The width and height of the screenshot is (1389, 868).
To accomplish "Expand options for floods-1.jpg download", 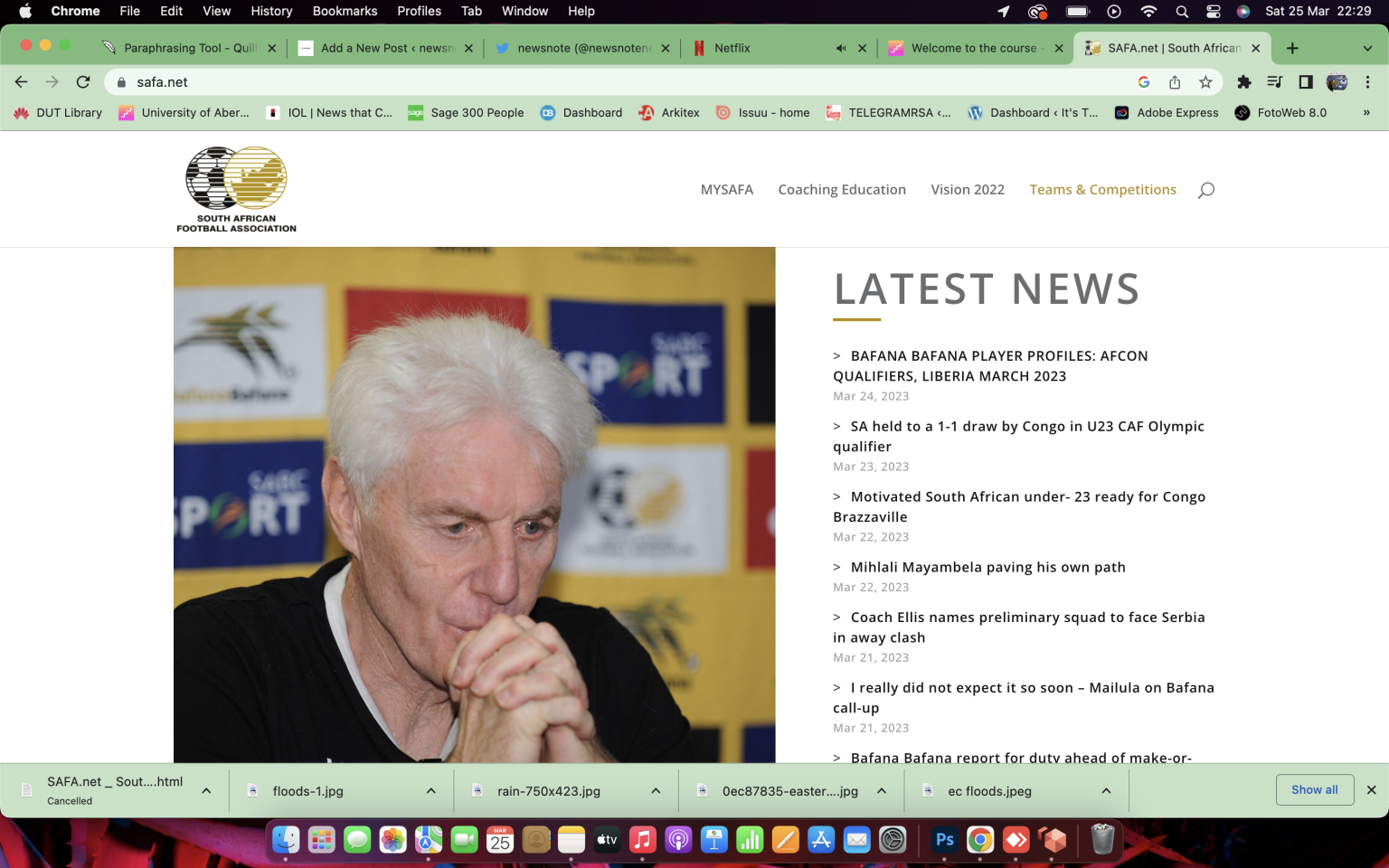I will pos(431,791).
